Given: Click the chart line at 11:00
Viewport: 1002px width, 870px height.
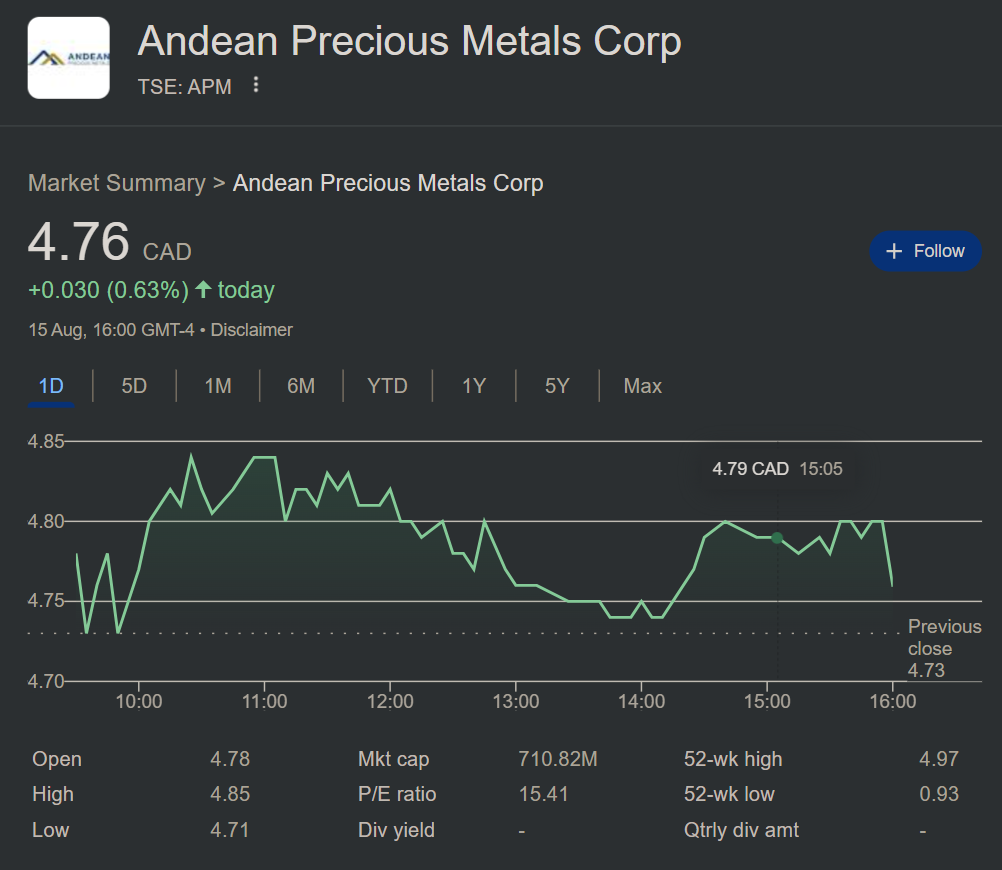Looking at the screenshot, I should click(264, 457).
